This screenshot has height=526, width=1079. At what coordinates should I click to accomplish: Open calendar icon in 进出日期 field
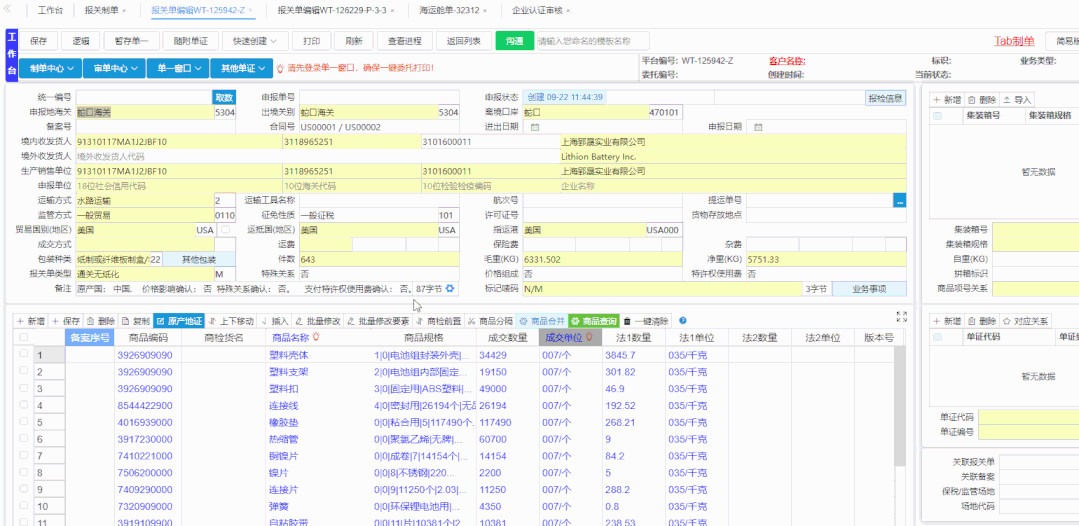point(535,127)
